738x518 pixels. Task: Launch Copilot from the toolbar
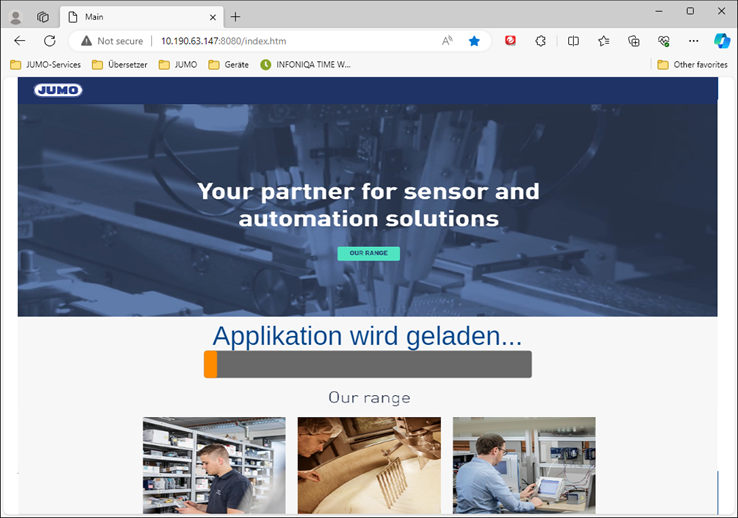pyautogui.click(x=722, y=41)
